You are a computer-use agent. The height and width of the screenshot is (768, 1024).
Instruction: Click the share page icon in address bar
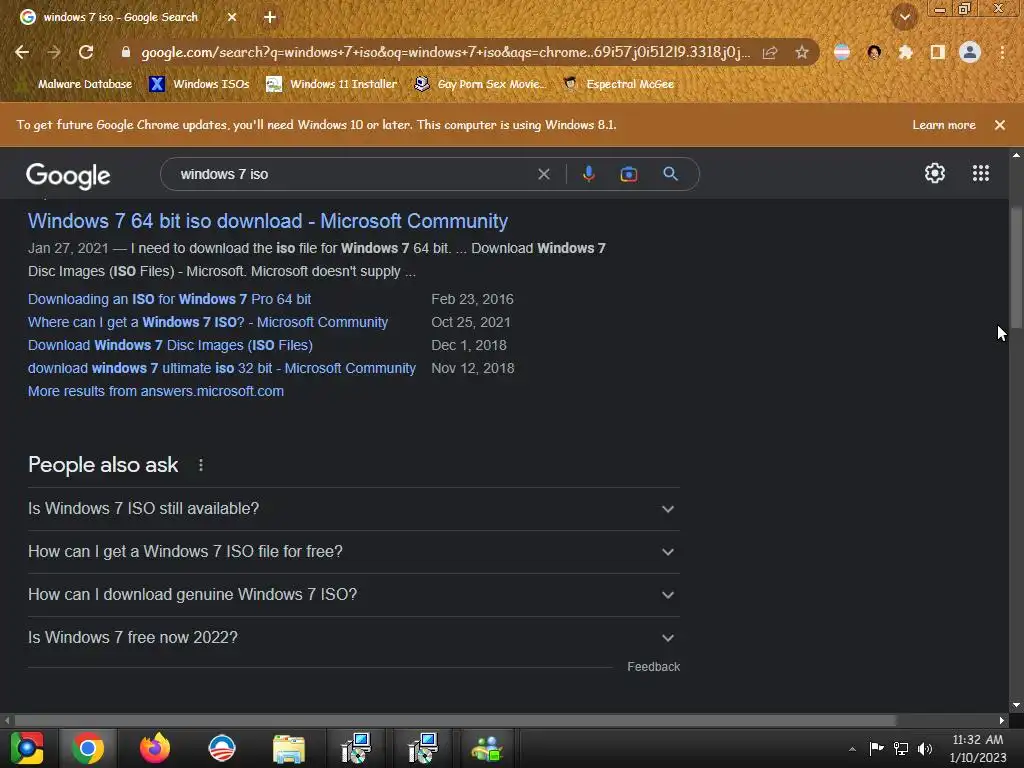click(x=770, y=52)
